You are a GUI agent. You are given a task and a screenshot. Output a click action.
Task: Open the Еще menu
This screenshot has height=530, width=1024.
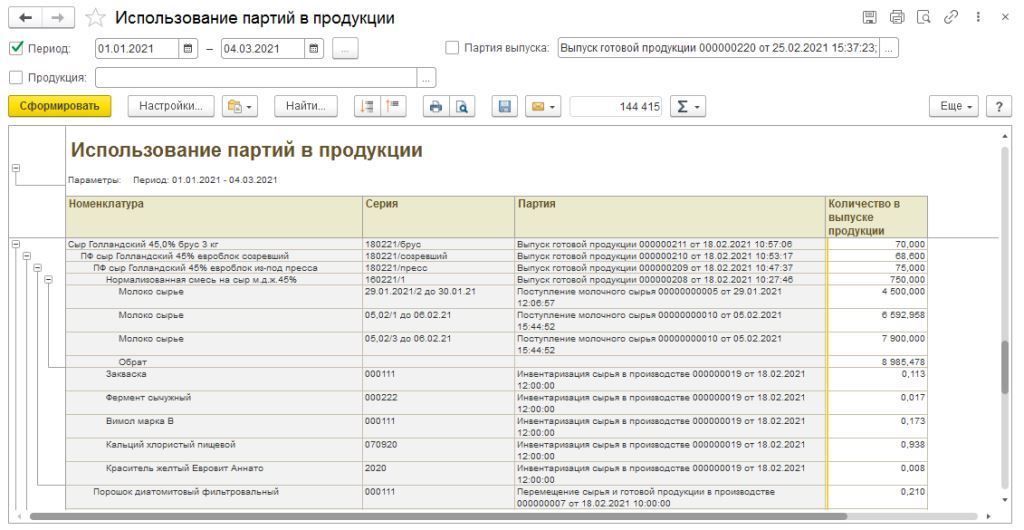pos(953,106)
